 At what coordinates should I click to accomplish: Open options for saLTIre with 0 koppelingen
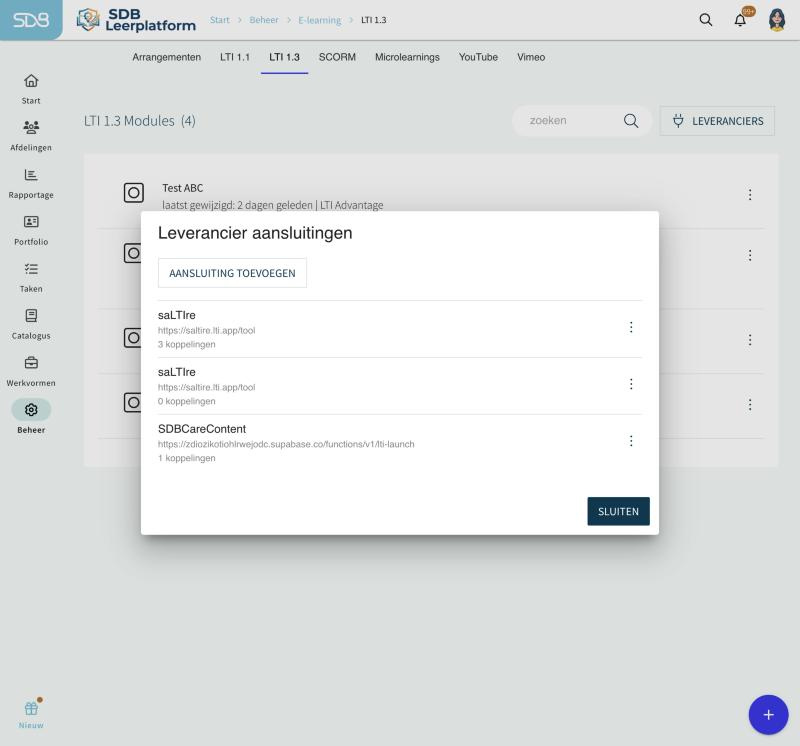coord(631,384)
